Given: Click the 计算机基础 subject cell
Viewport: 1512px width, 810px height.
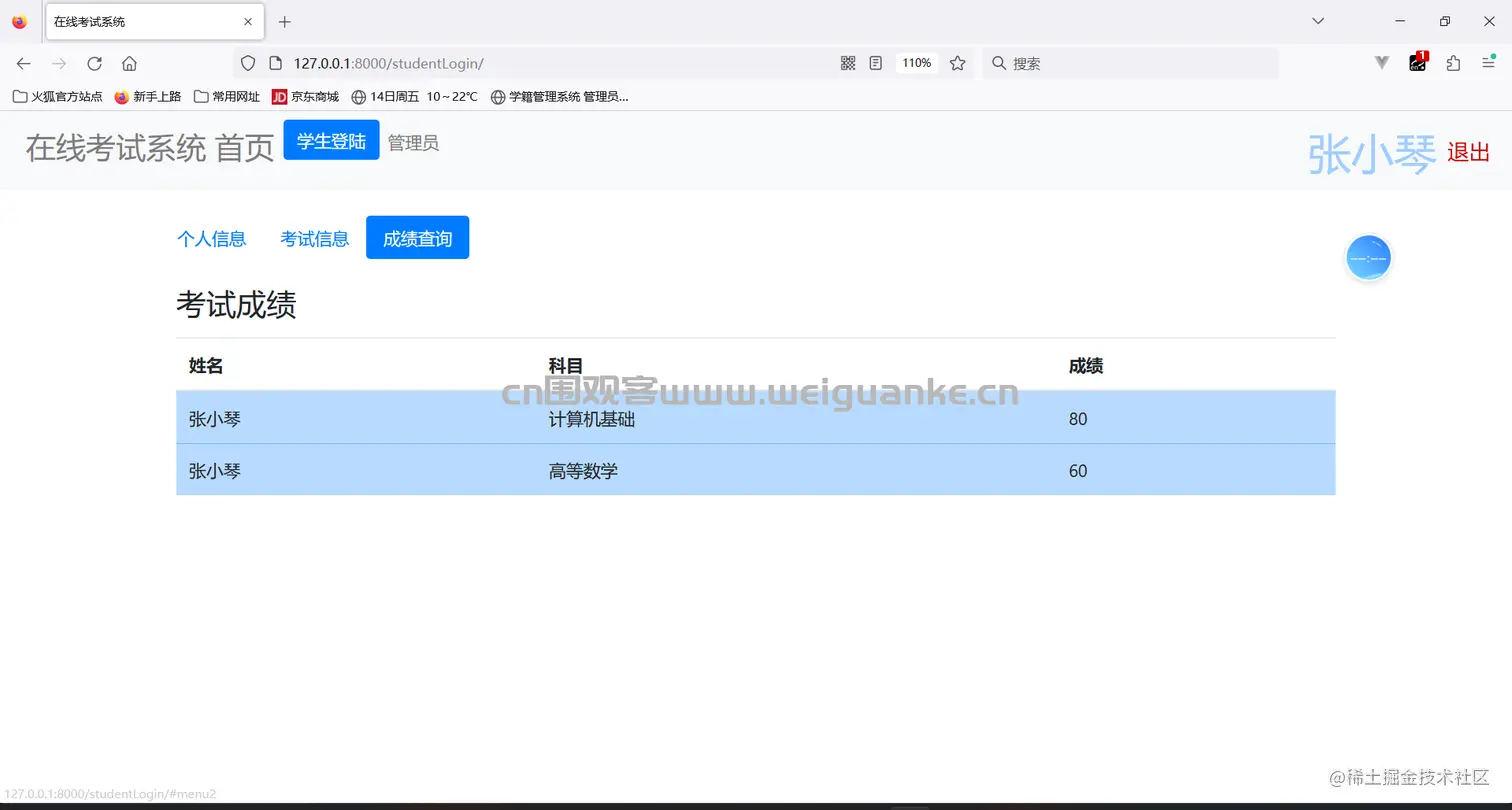Looking at the screenshot, I should pyautogui.click(x=592, y=419).
